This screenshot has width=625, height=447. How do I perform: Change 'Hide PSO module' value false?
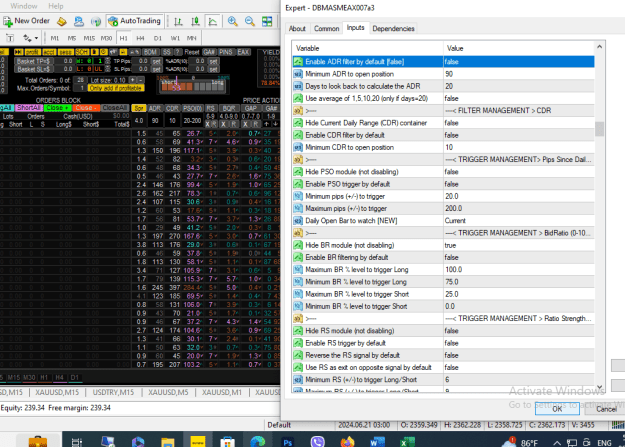pos(519,172)
